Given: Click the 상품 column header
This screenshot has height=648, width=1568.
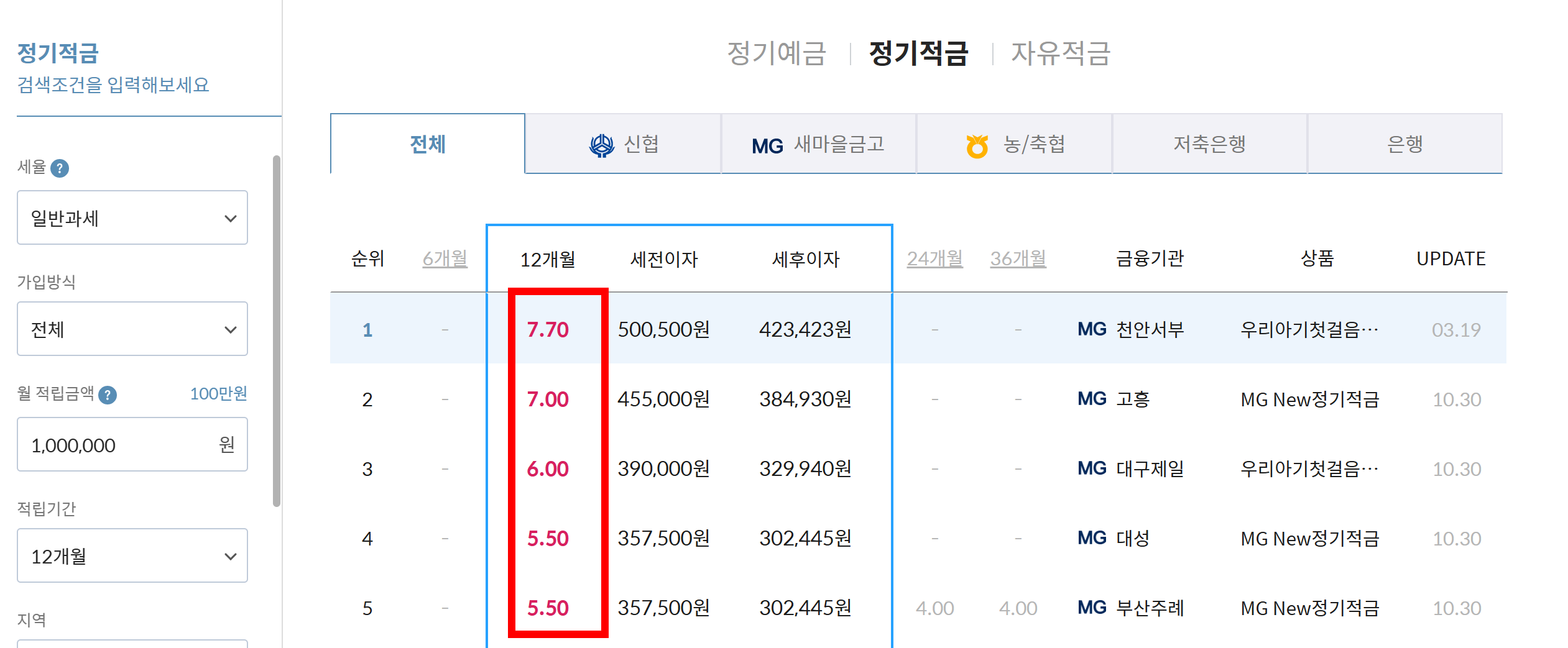Looking at the screenshot, I should pyautogui.click(x=1317, y=258).
